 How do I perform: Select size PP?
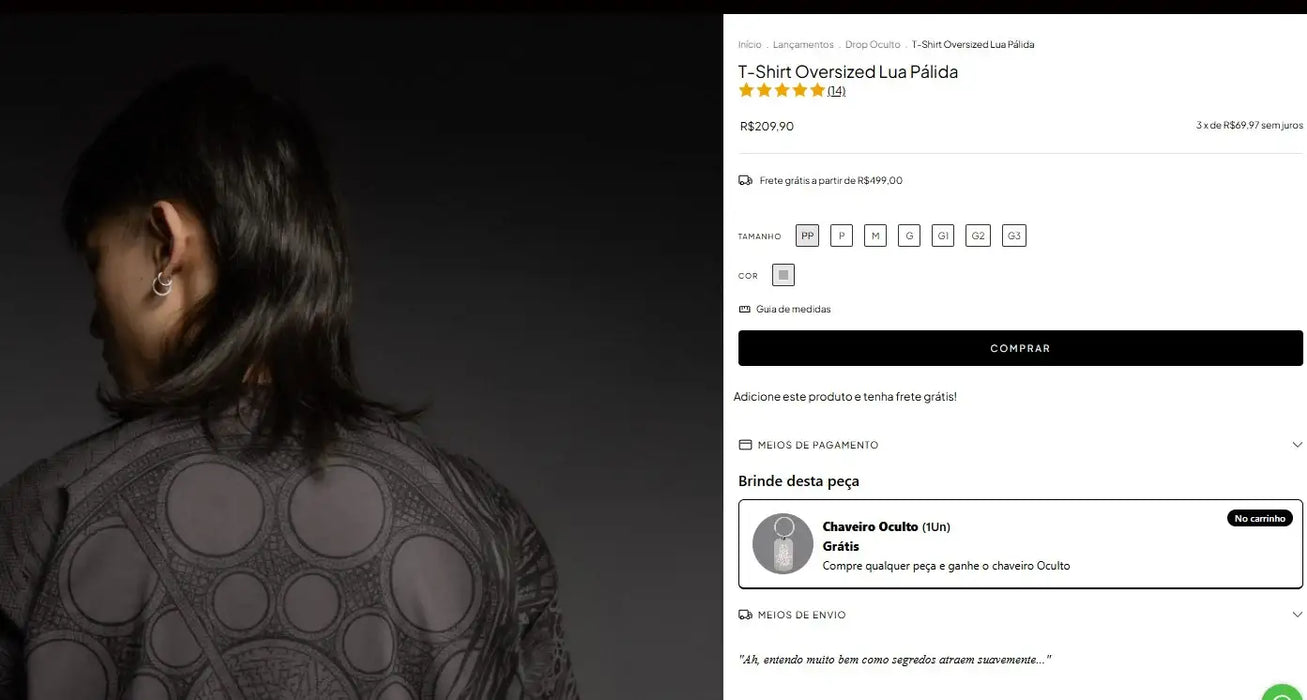tap(807, 235)
